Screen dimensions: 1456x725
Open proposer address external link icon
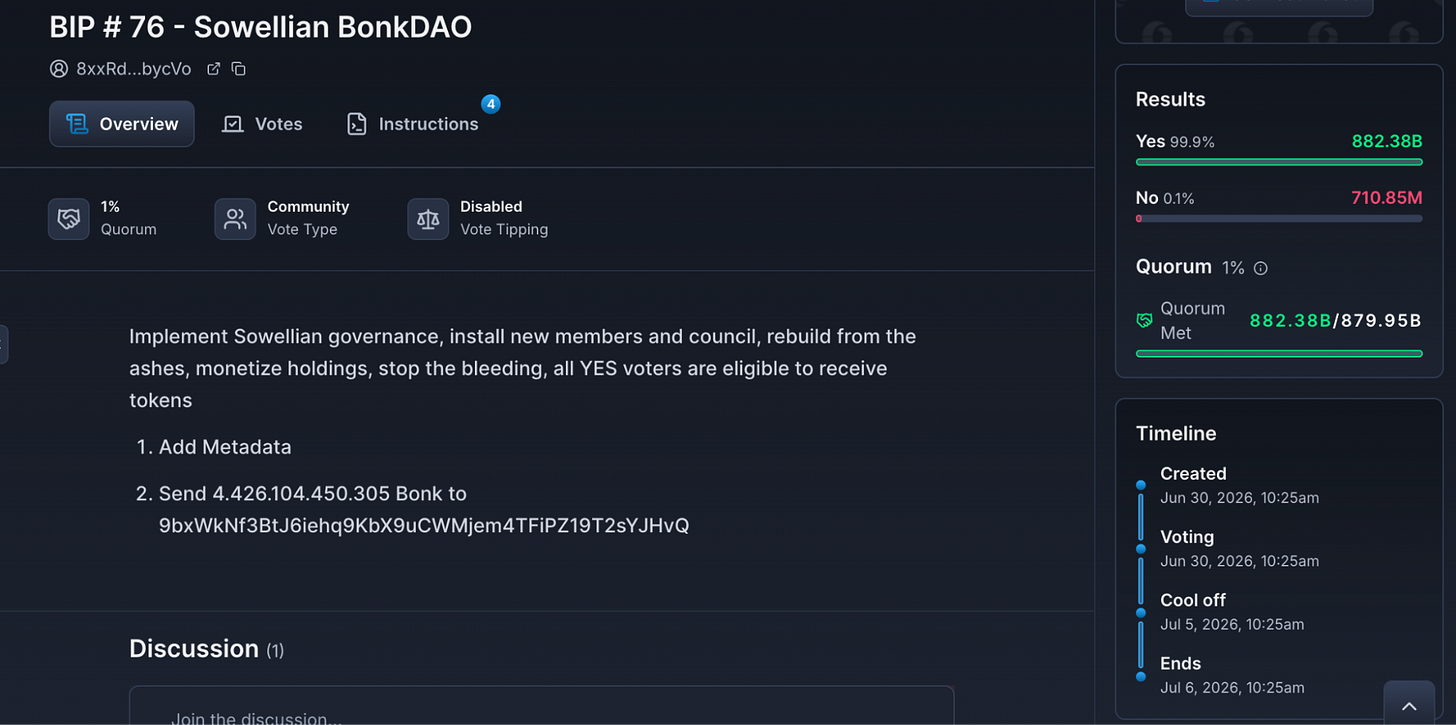pos(213,69)
